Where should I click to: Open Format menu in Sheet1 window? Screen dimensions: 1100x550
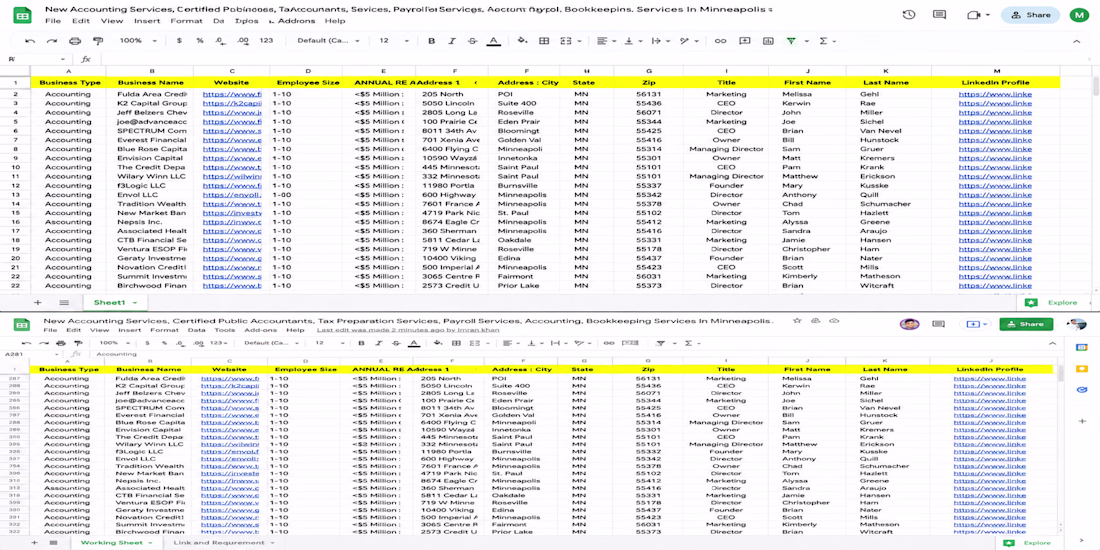coord(186,21)
